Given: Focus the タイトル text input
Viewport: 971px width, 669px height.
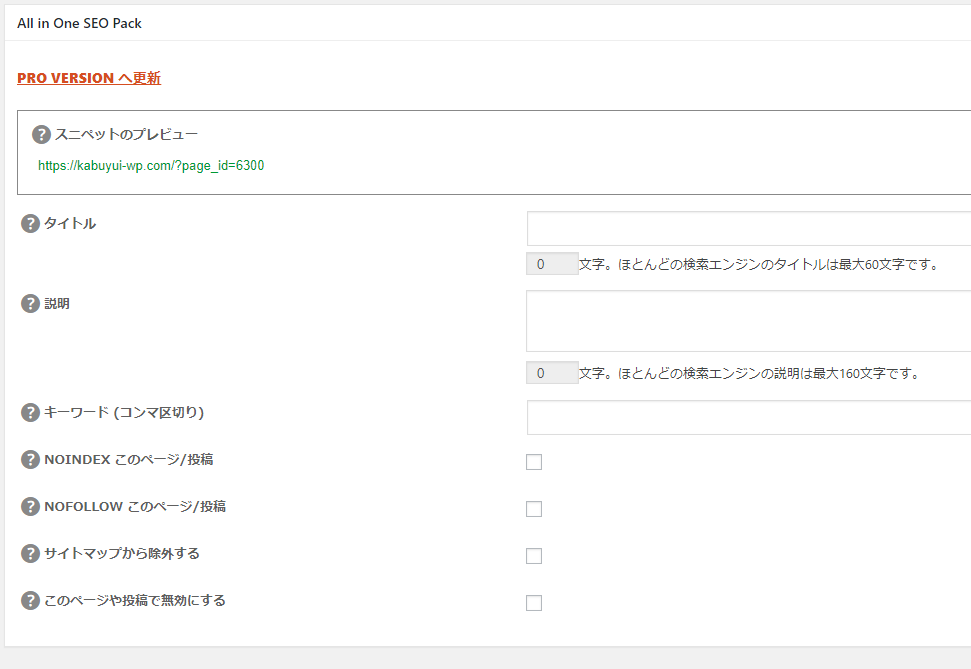Looking at the screenshot, I should (748, 228).
